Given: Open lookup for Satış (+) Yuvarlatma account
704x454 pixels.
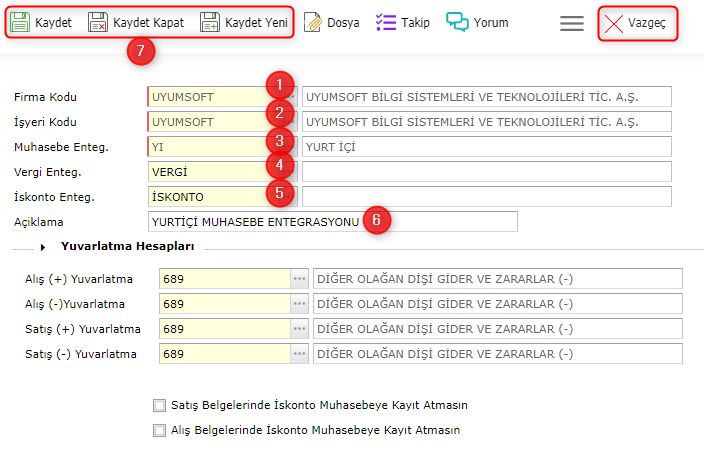Looking at the screenshot, I should 299,329.
